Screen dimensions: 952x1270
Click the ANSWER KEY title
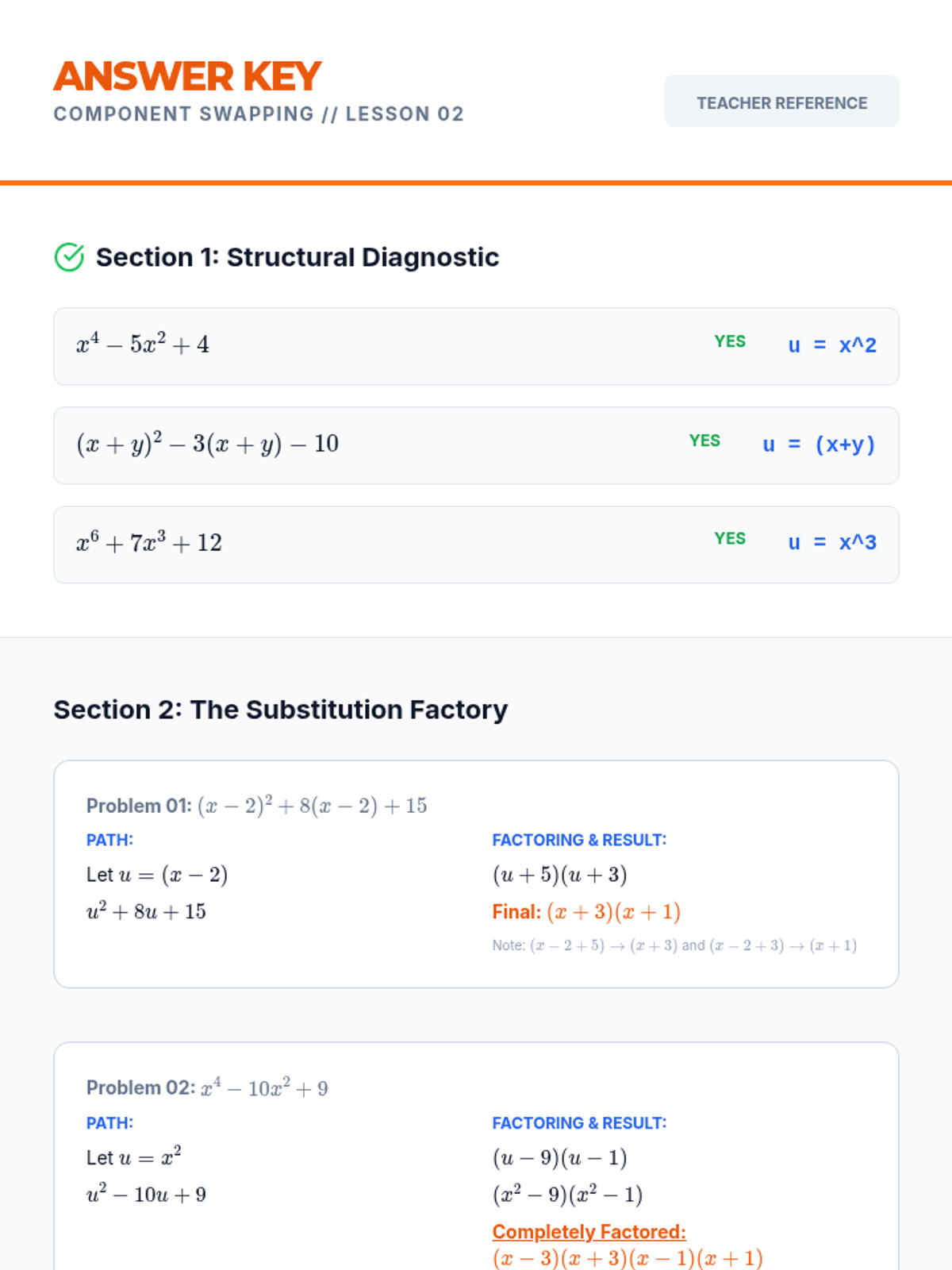(187, 77)
